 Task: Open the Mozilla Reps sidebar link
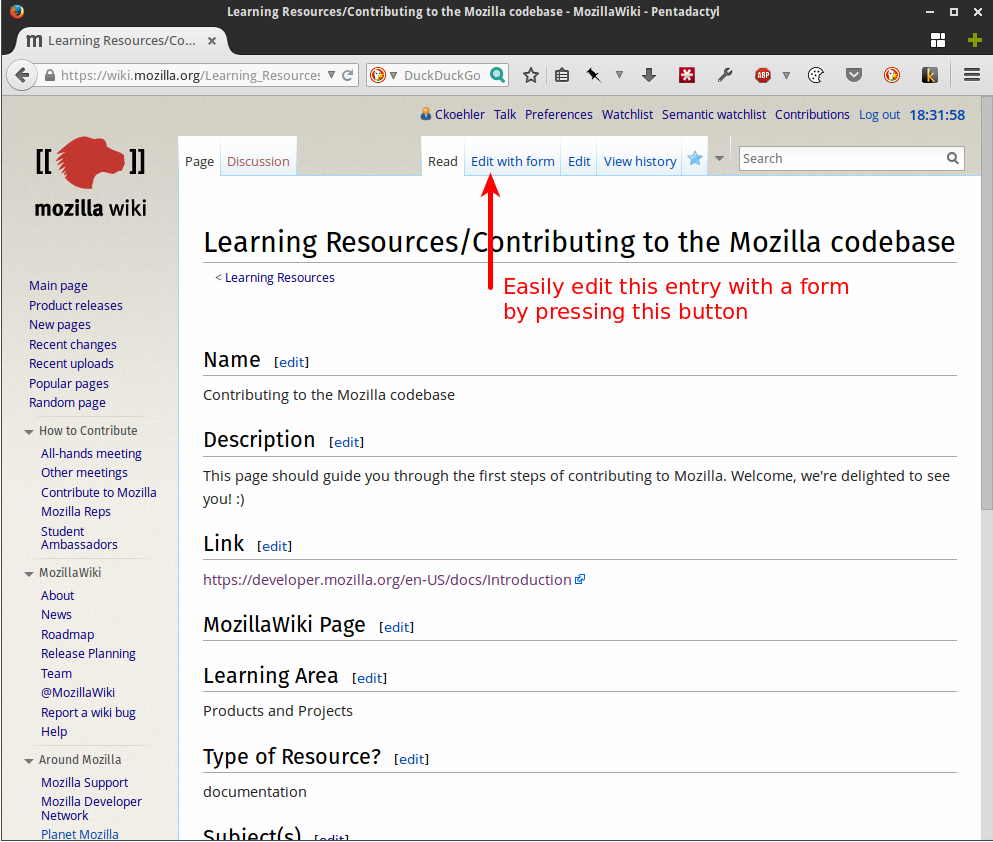(76, 512)
